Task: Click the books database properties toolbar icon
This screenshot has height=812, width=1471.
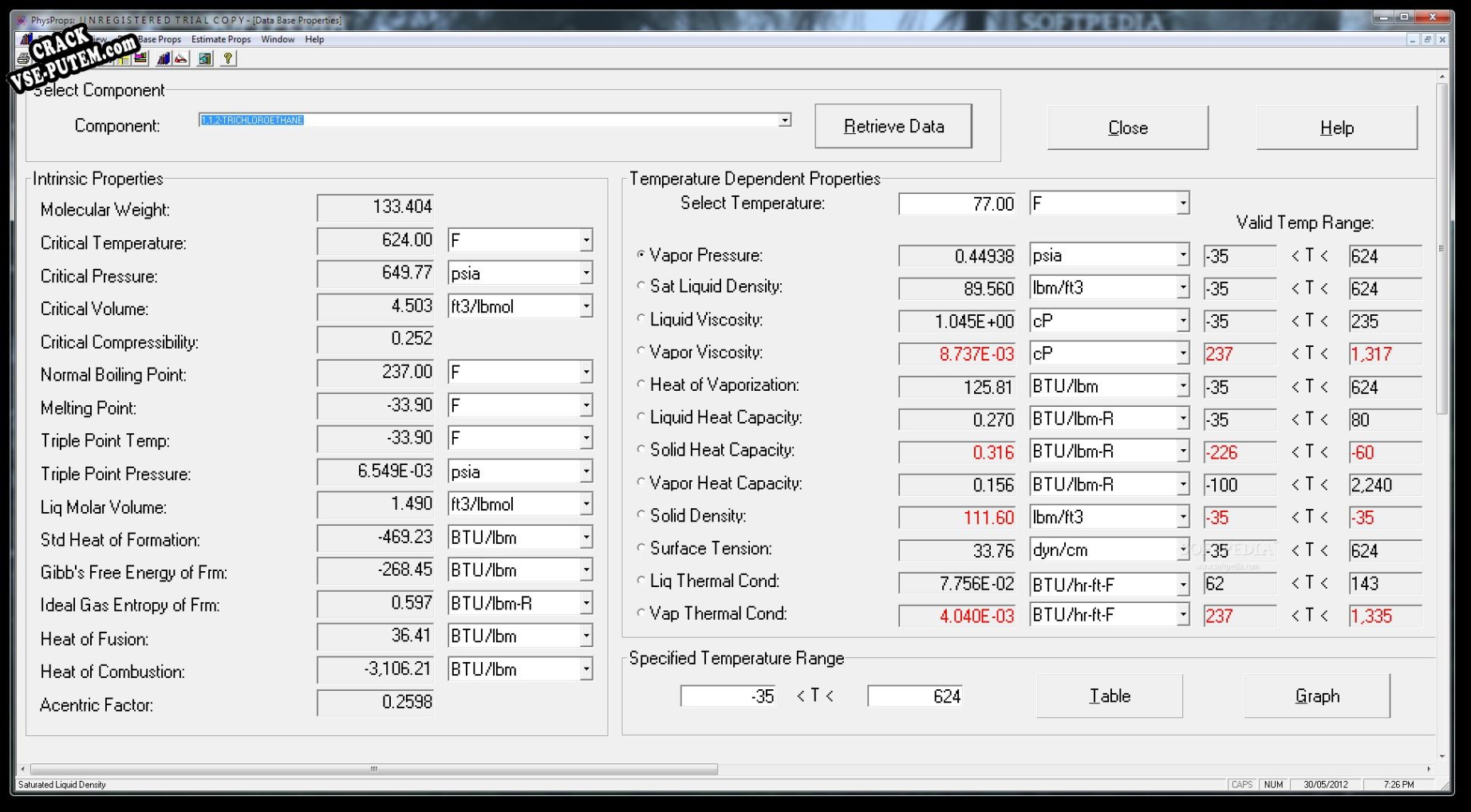Action: click(164, 58)
